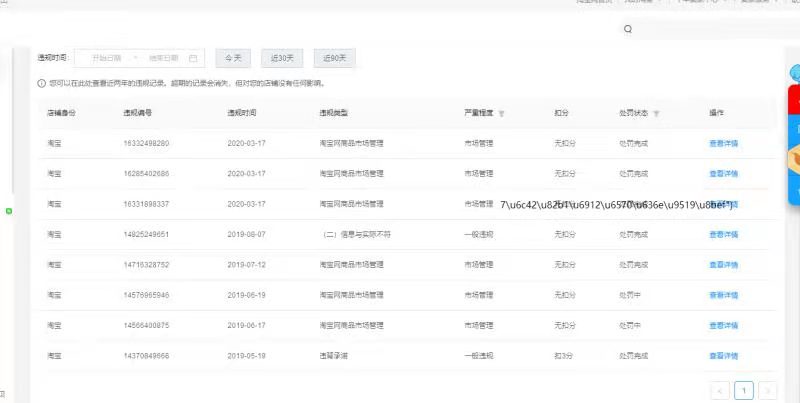800x403 pixels.
Task: Click the orange box icon on right sidebar
Action: [x=794, y=158]
